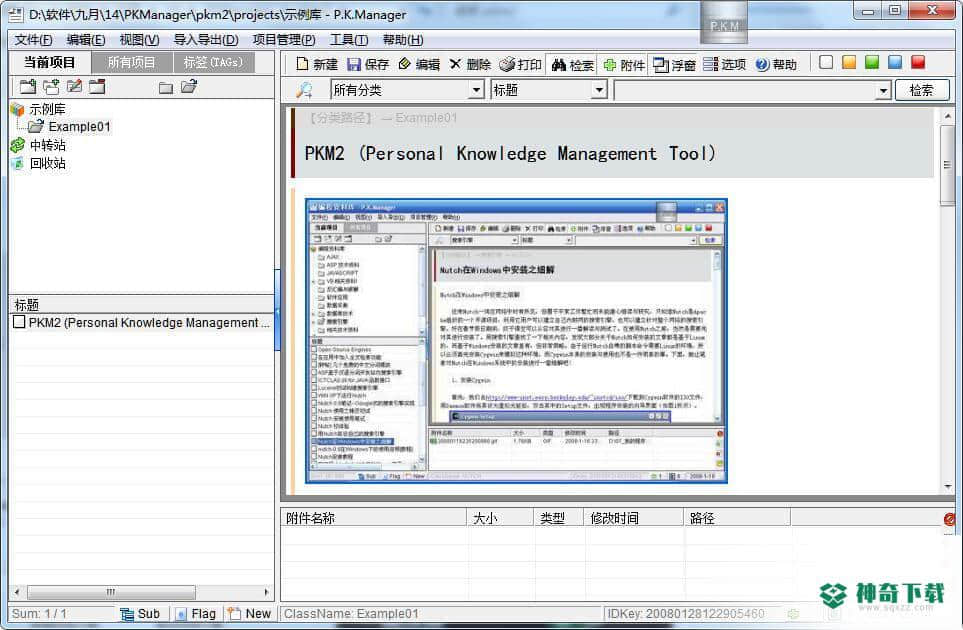Open the 所有分类 category dropdown
The height and width of the screenshot is (630, 963).
(x=476, y=90)
